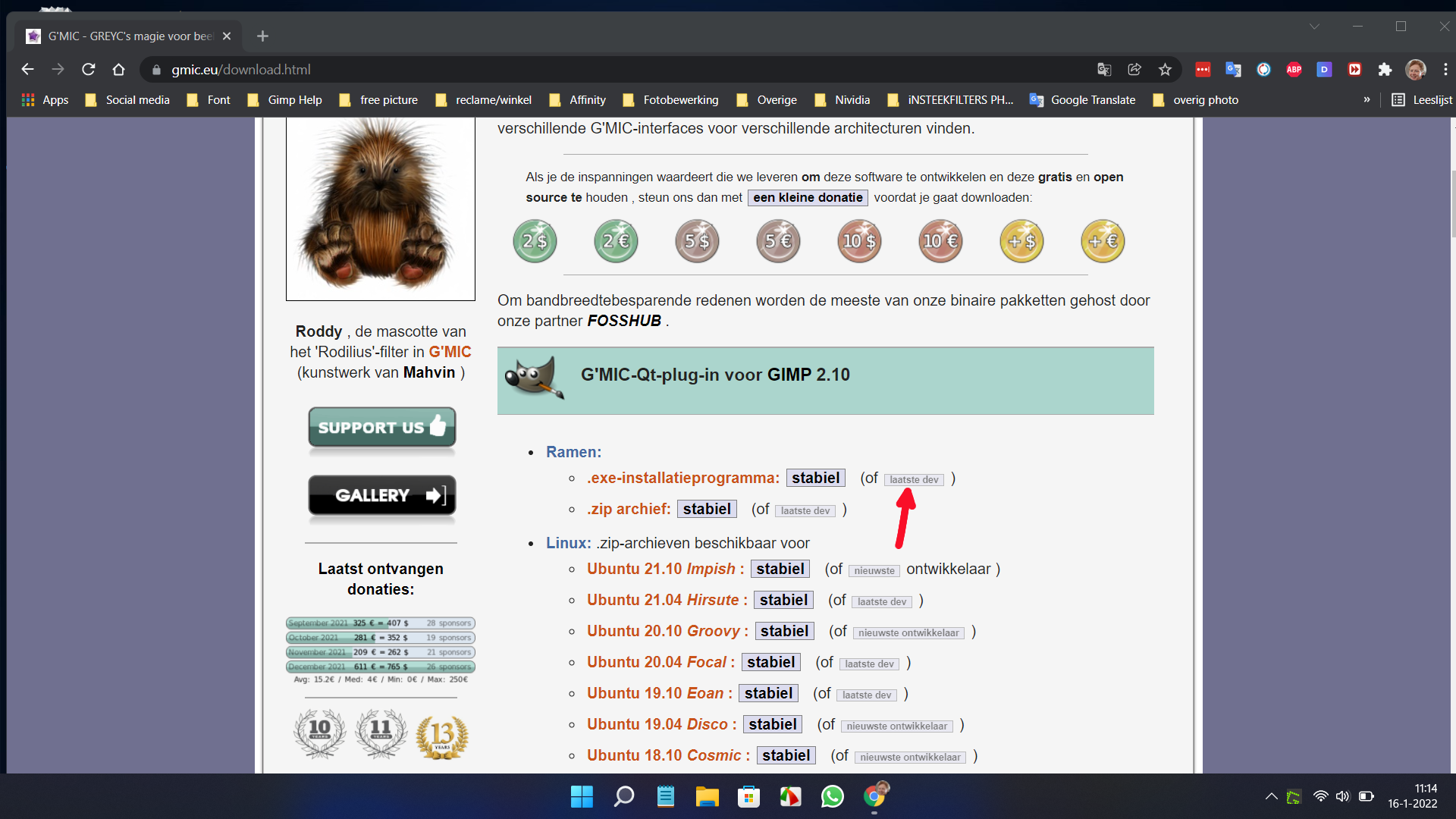This screenshot has height=819, width=1456.
Task: Open the Font bookmark folder
Action: pyautogui.click(x=209, y=99)
